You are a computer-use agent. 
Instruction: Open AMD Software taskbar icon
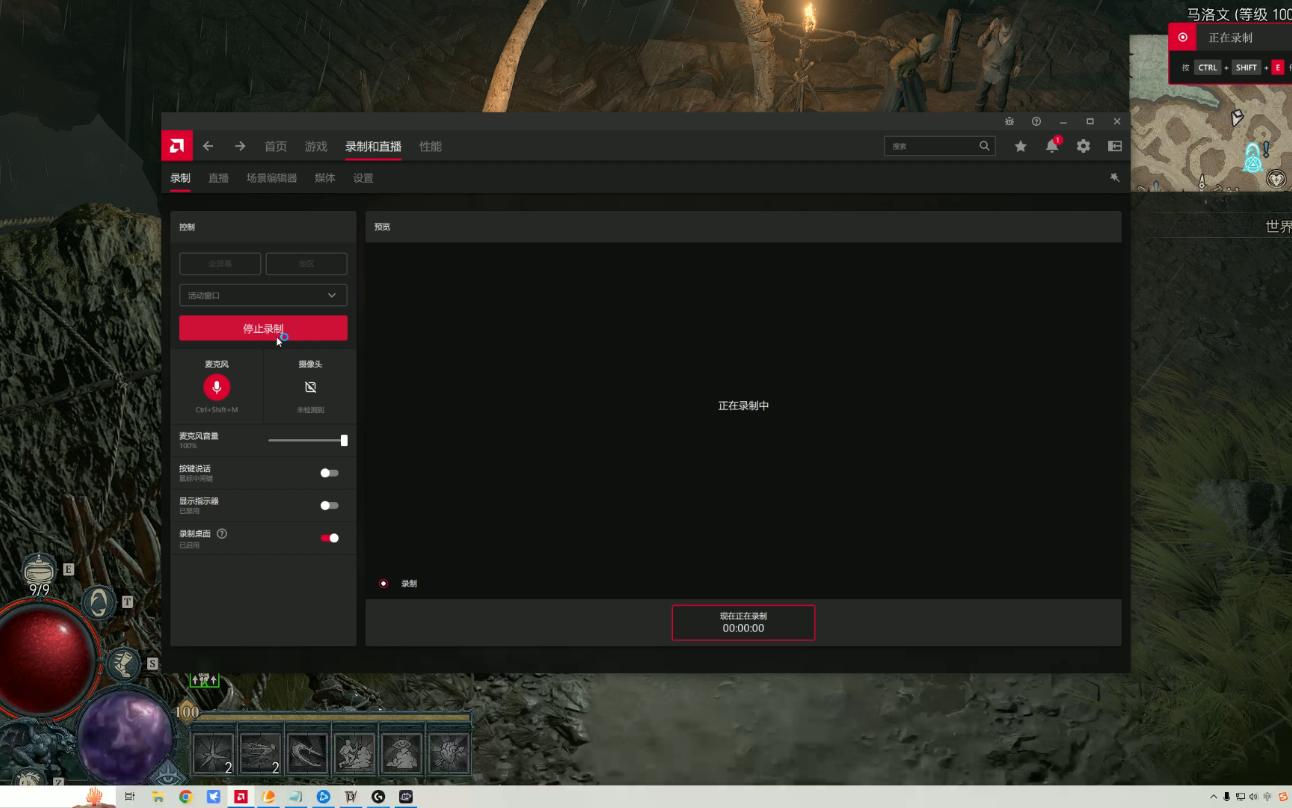(240, 797)
